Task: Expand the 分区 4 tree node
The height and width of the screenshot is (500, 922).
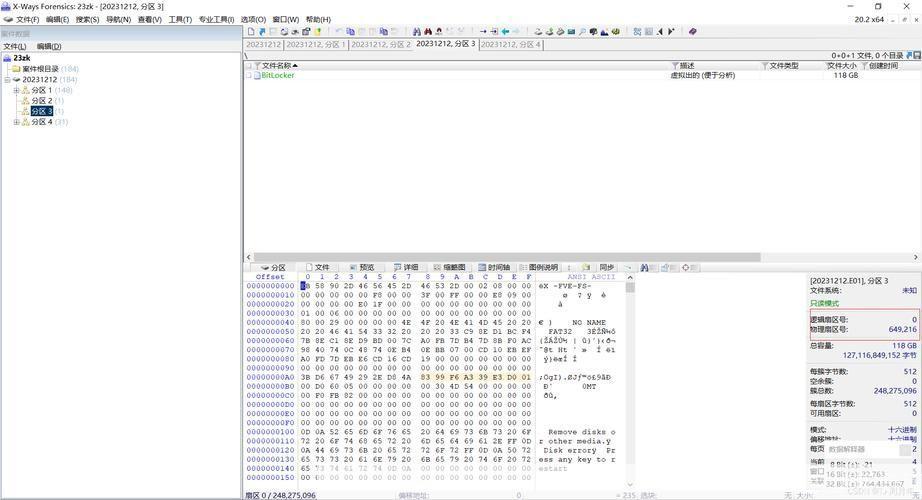Action: (x=16, y=122)
